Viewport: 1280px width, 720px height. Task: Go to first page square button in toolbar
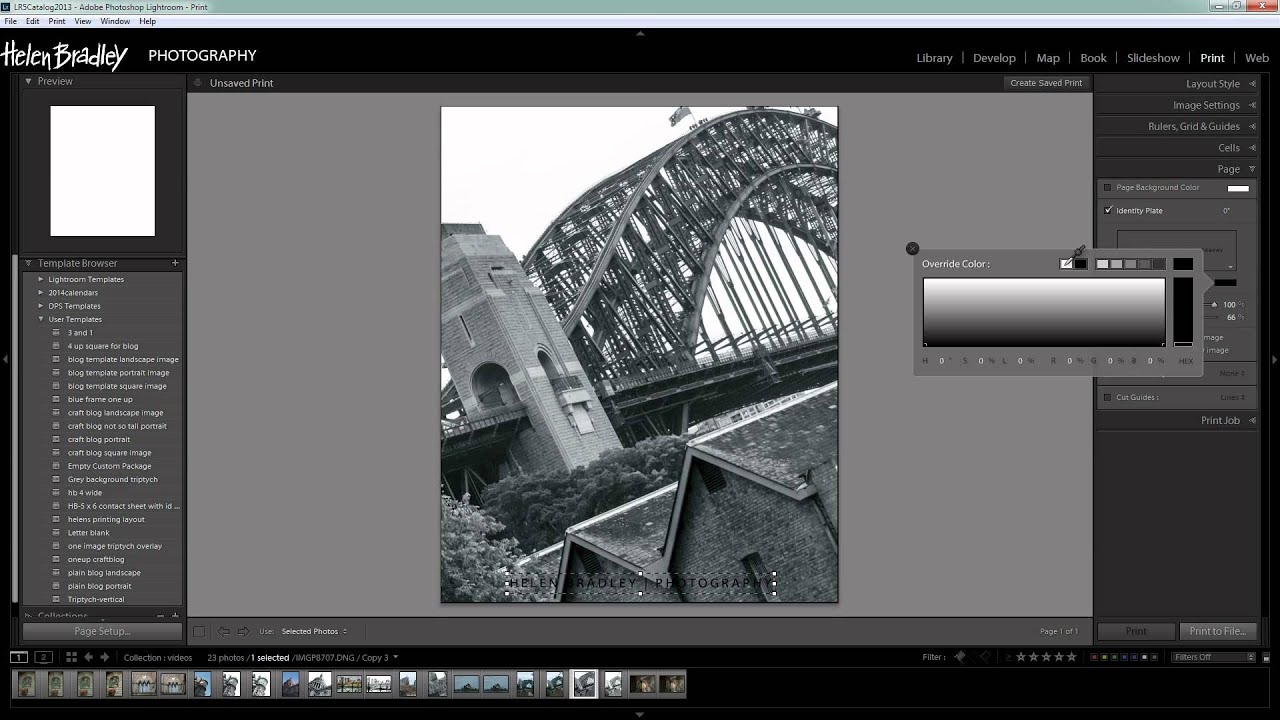click(x=199, y=631)
